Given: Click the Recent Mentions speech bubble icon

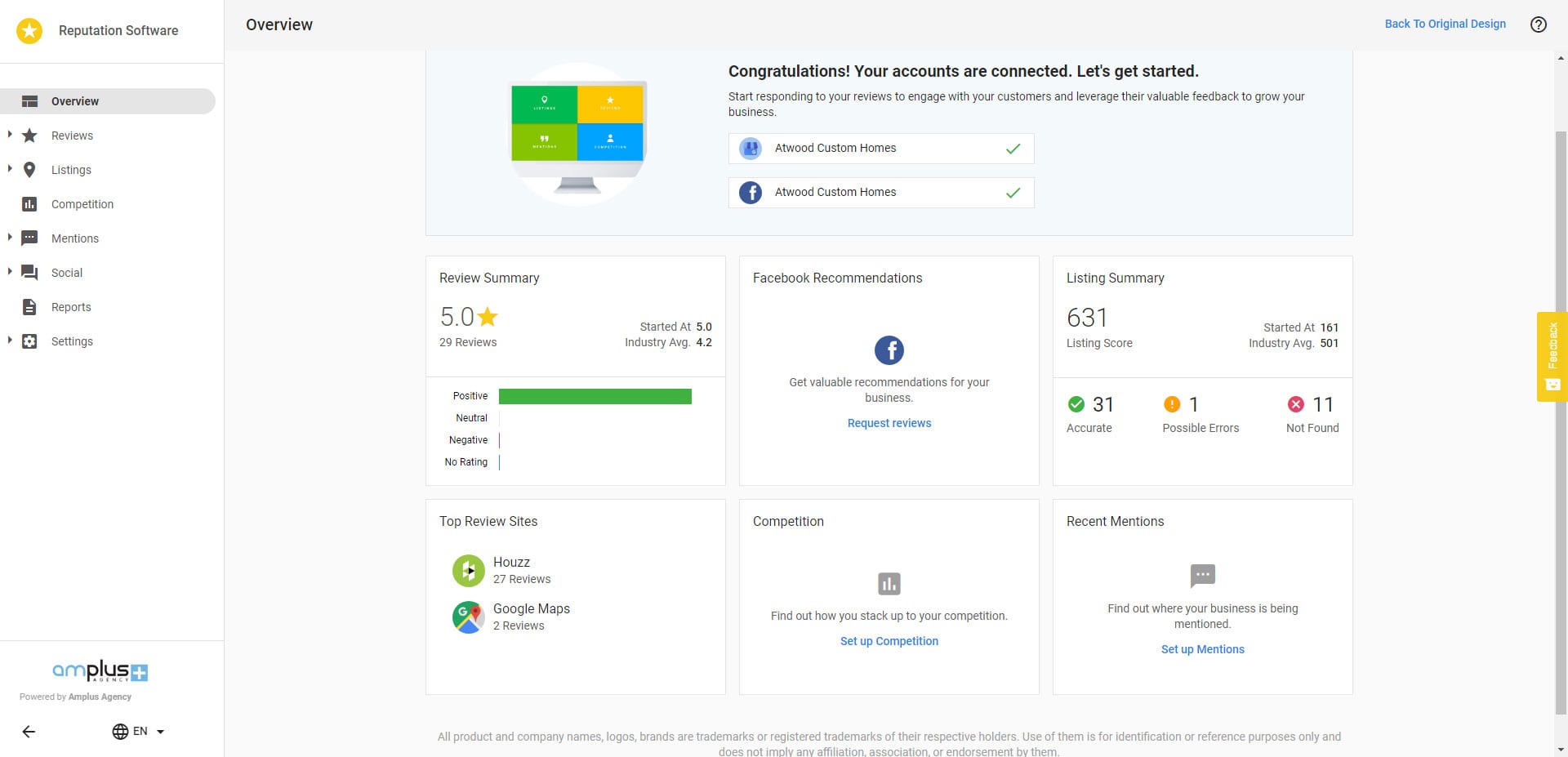Looking at the screenshot, I should [1202, 576].
